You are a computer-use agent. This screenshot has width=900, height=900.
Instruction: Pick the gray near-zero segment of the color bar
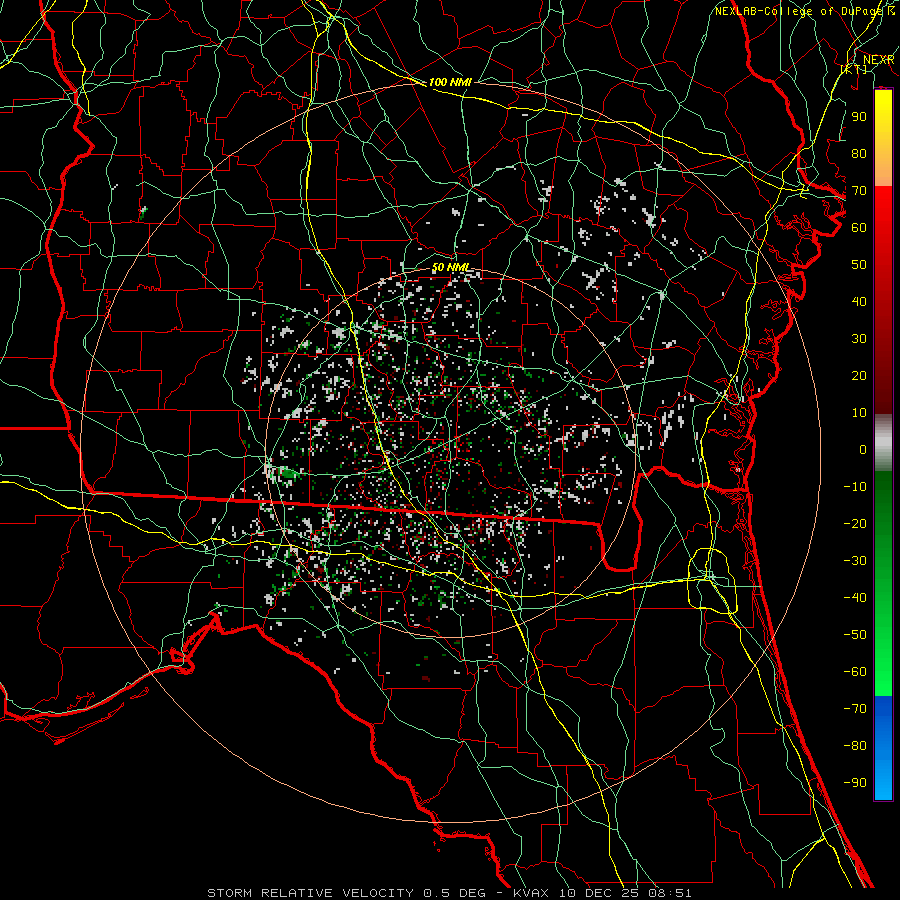(883, 443)
